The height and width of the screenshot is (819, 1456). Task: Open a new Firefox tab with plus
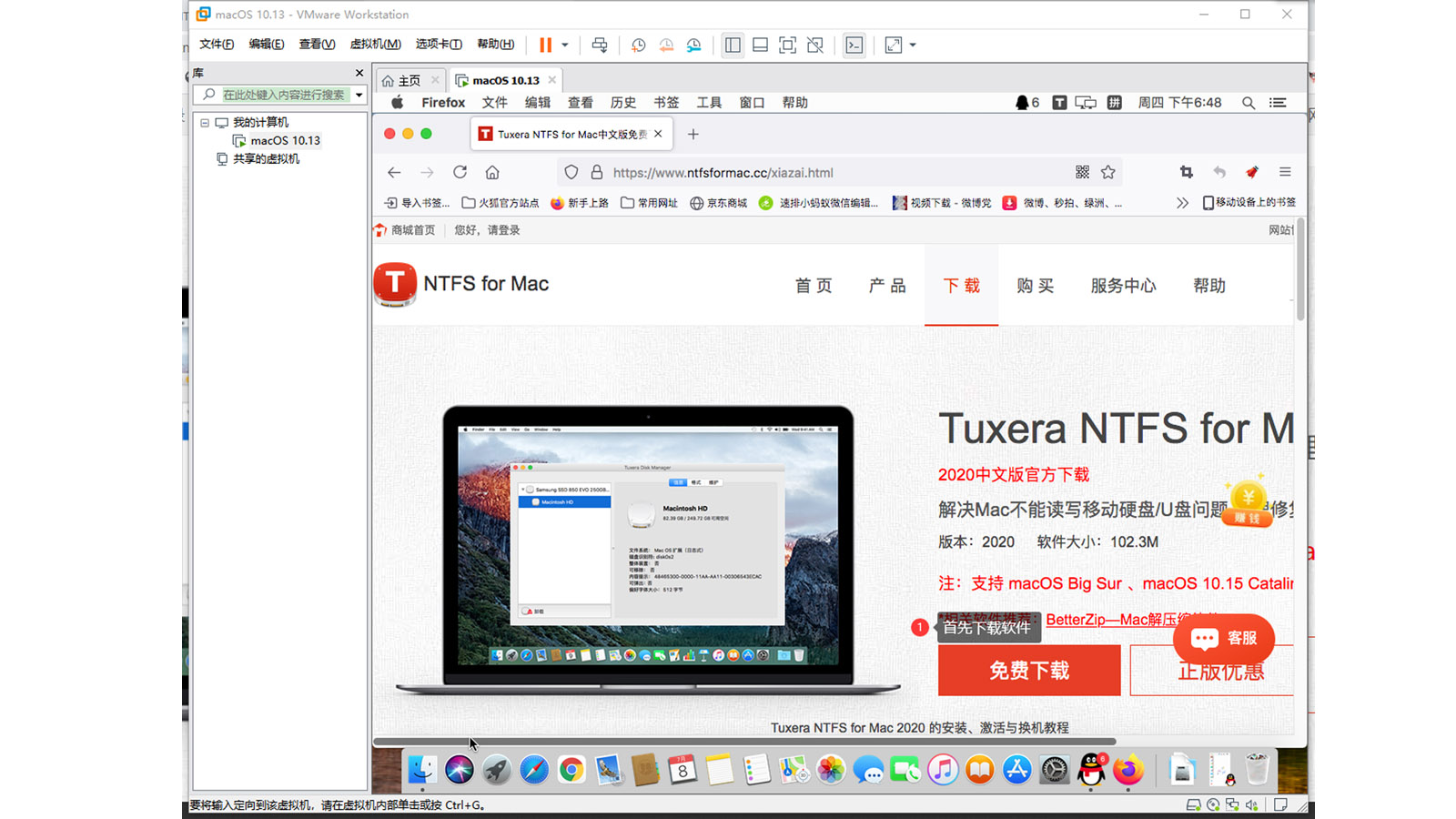(693, 134)
